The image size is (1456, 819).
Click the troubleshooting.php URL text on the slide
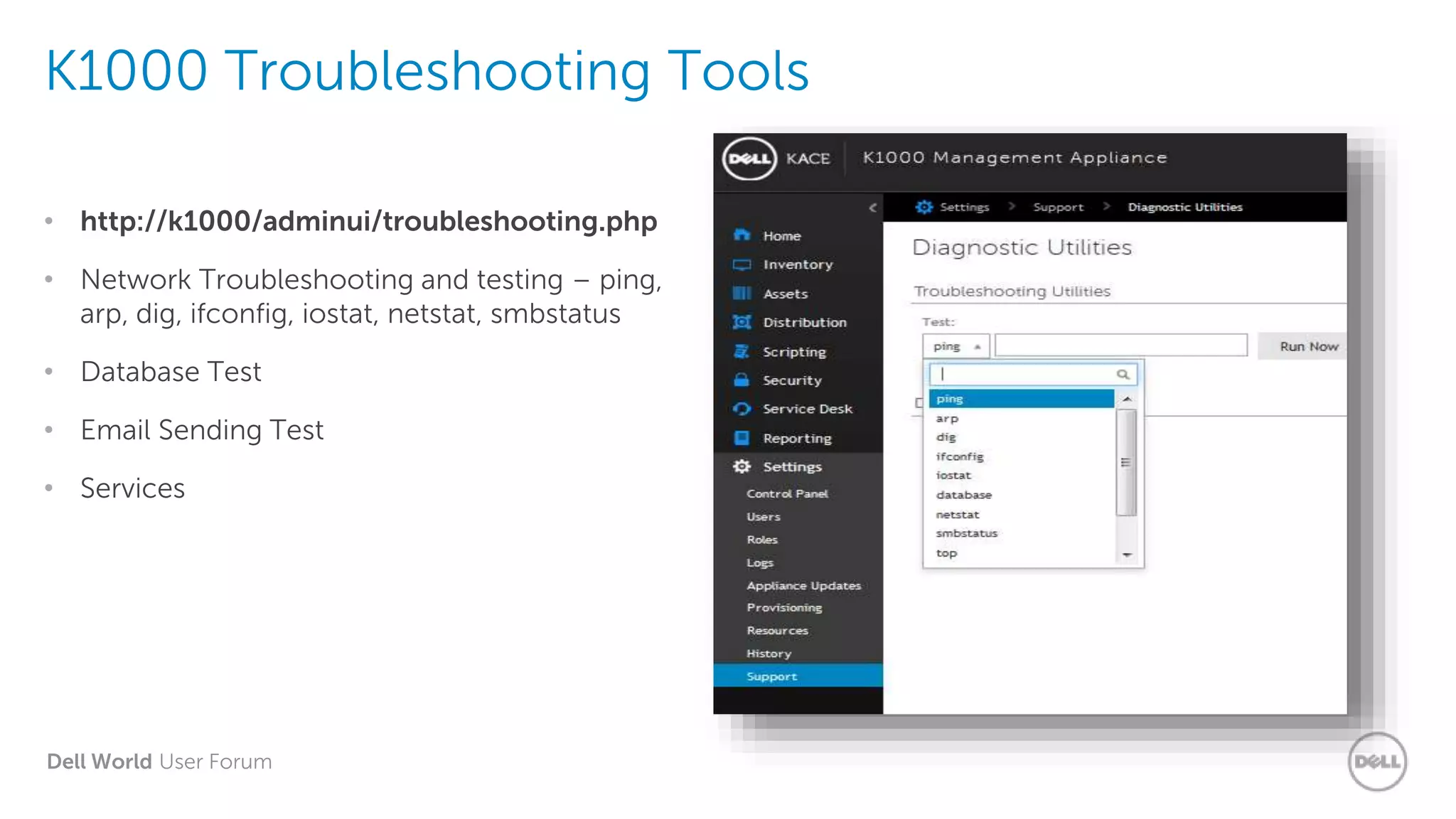[x=368, y=222]
